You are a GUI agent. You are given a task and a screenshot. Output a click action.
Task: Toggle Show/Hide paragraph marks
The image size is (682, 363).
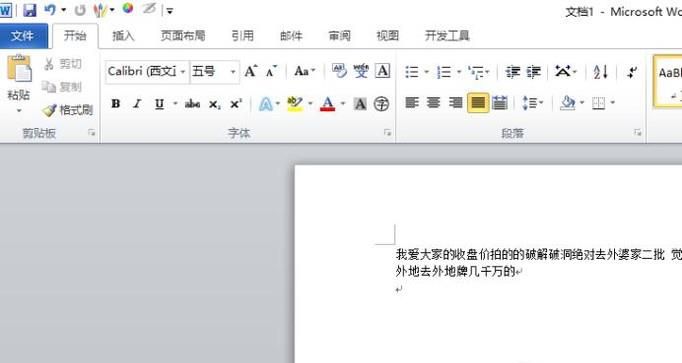click(632, 72)
